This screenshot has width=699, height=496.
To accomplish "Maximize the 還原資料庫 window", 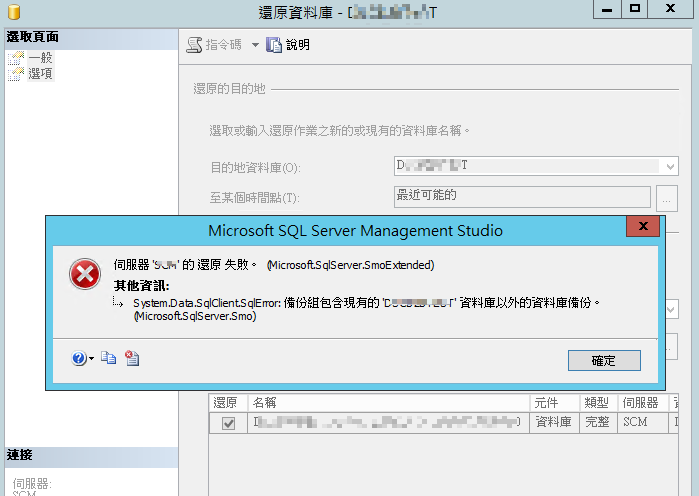I will (x=635, y=9).
